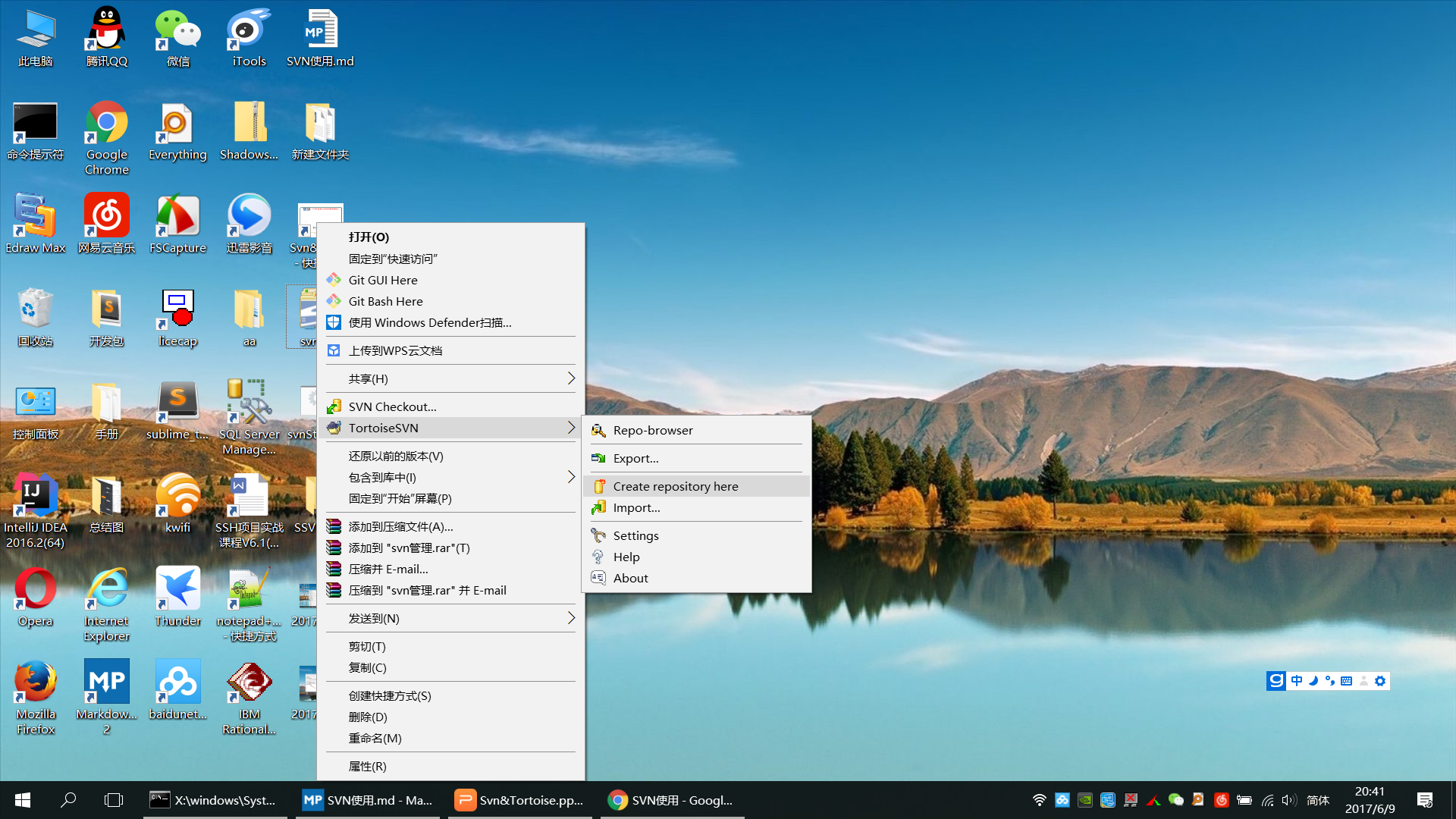The width and height of the screenshot is (1456, 819).
Task: Select the Shadows... zip folder icon
Action: (249, 131)
